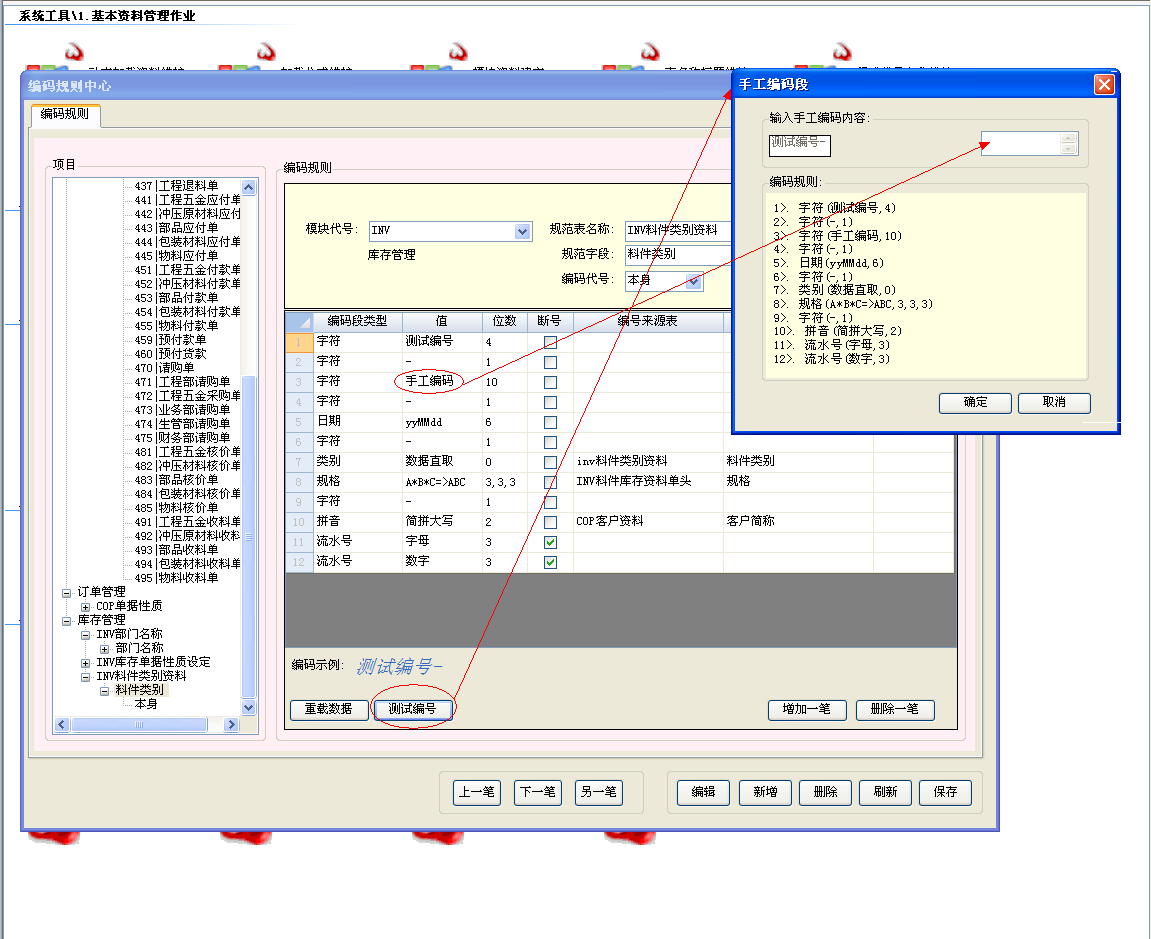
Task: Switch to the 编码规则 tab
Action: 64,114
